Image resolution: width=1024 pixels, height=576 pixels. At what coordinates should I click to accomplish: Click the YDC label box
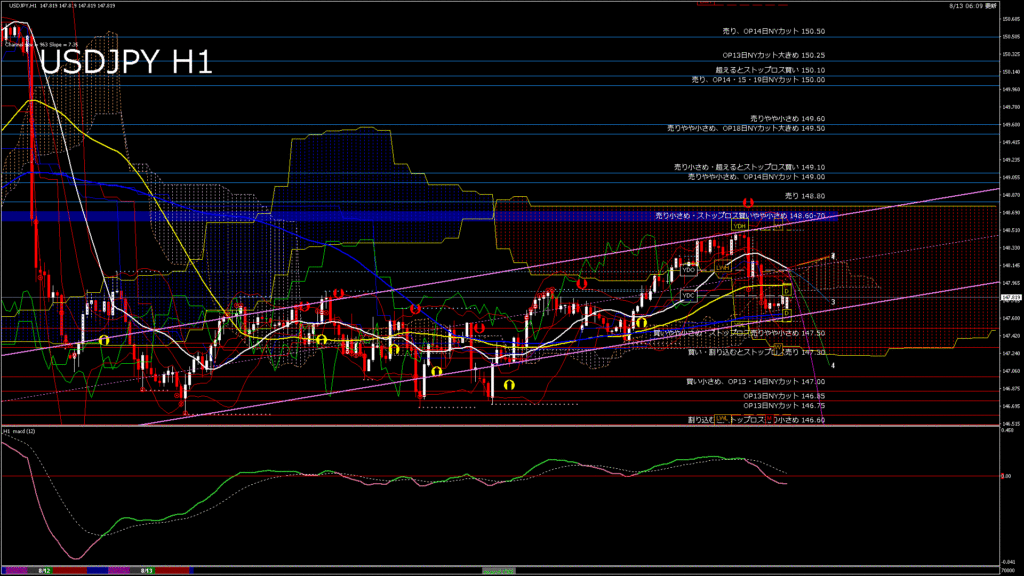pyautogui.click(x=688, y=296)
